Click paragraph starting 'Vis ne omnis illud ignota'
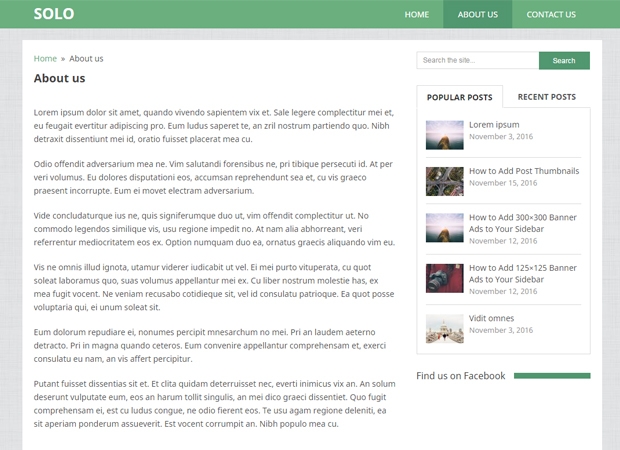This screenshot has height=450, width=620. tap(214, 287)
